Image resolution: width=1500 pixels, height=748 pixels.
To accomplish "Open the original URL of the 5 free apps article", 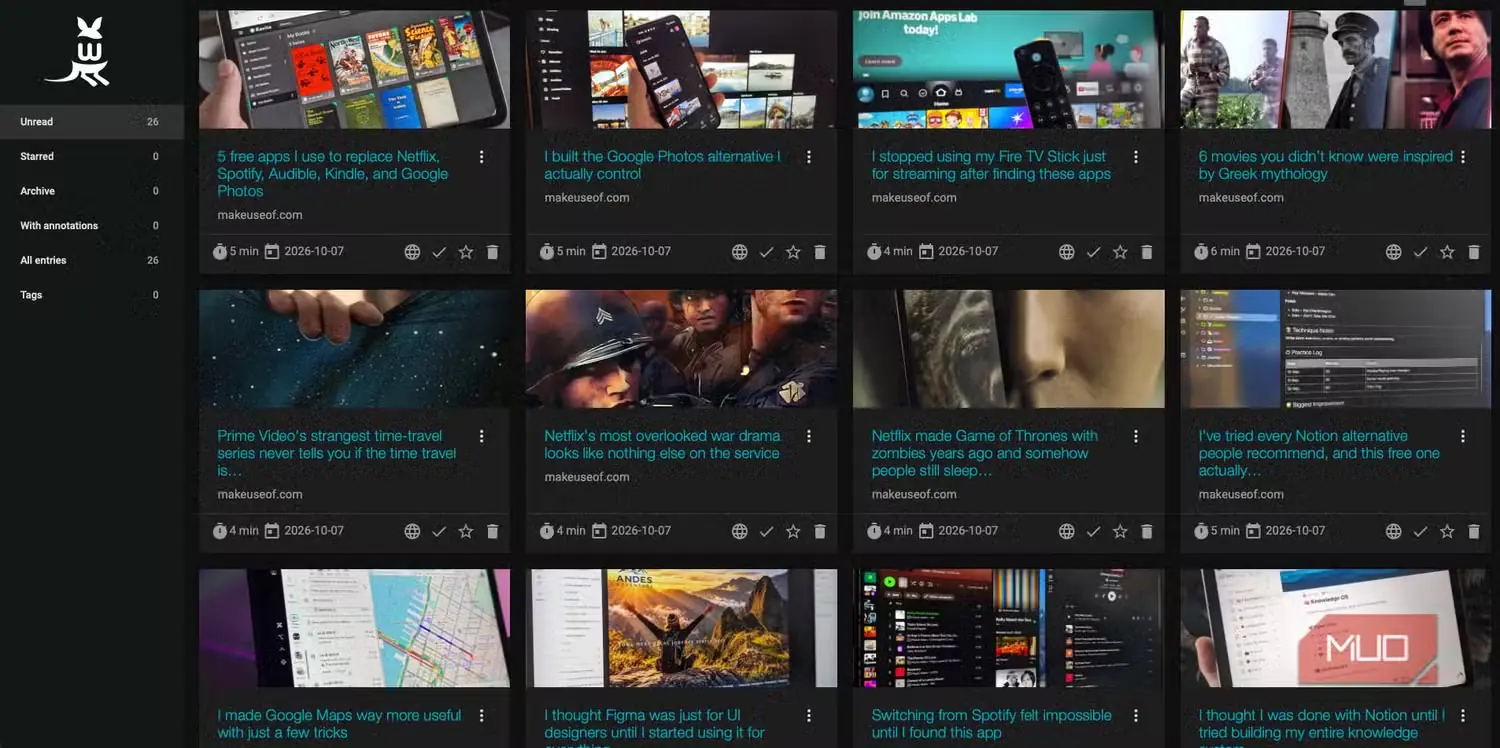I will click(412, 252).
